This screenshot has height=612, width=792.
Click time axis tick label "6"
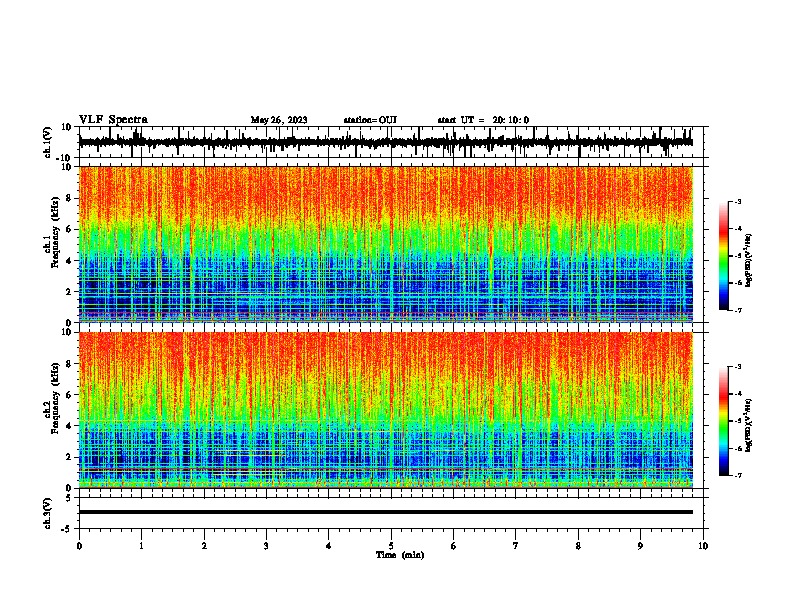tap(454, 545)
